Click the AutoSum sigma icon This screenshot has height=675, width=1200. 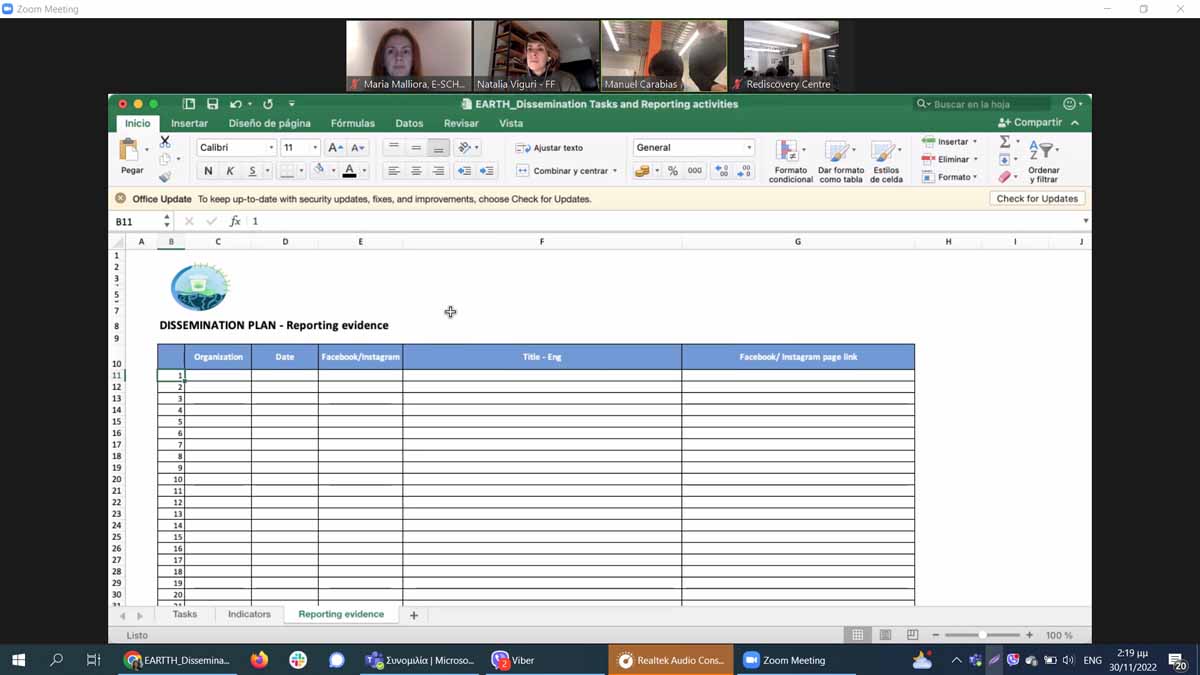coord(1005,142)
